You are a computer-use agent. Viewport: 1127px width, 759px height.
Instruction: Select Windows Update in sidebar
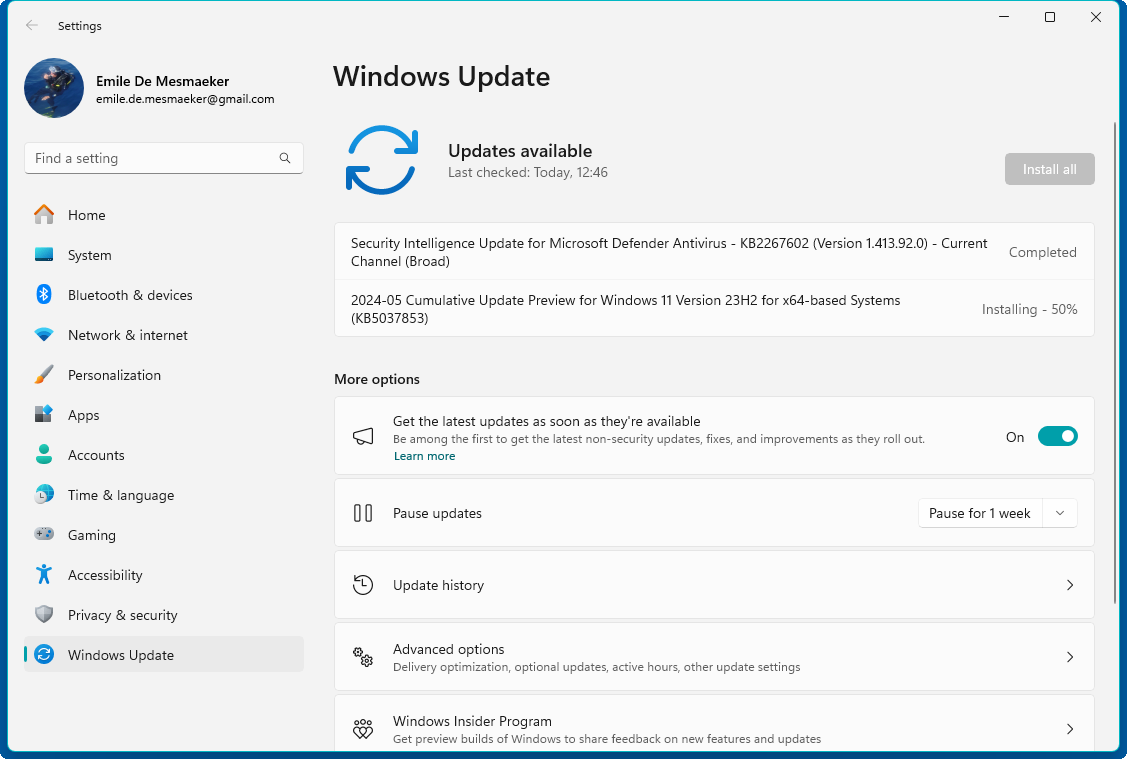pyautogui.click(x=164, y=655)
